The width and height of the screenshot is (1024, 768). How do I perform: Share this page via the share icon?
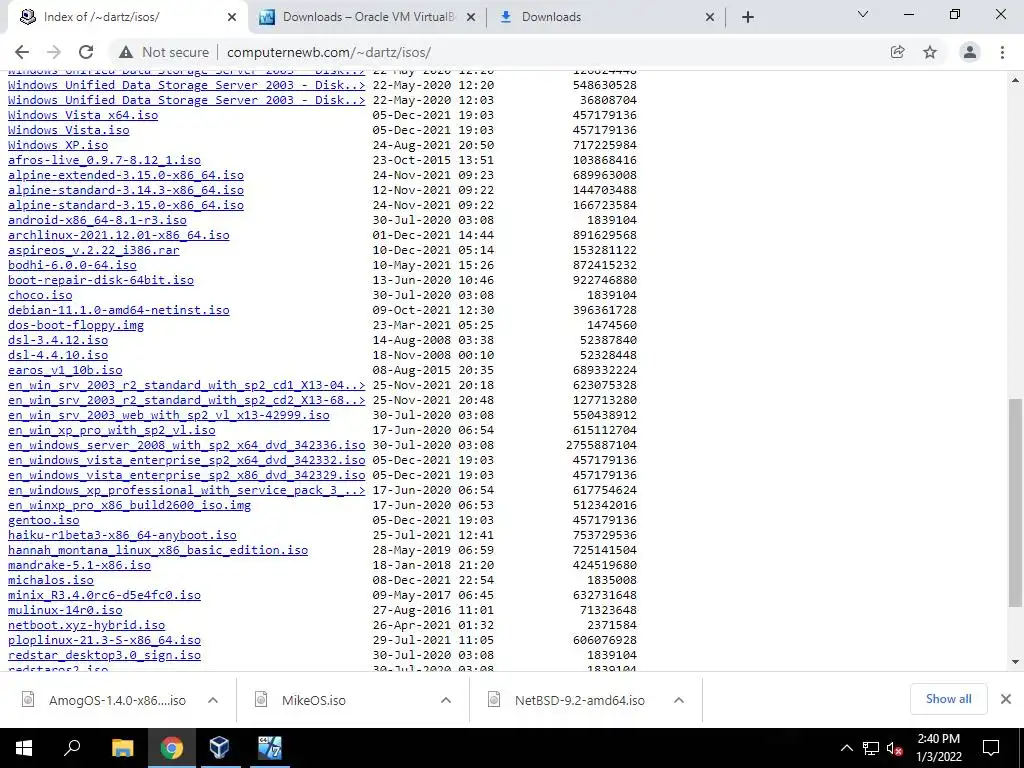click(x=897, y=52)
